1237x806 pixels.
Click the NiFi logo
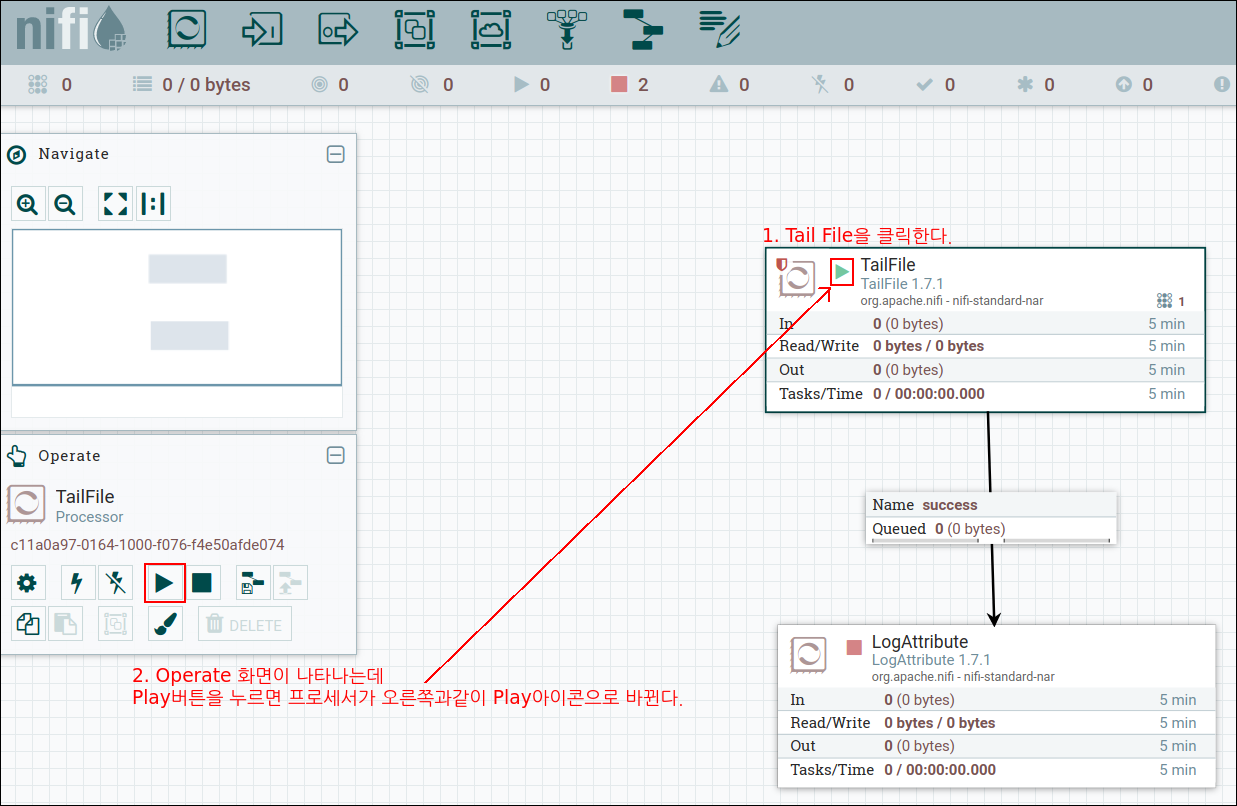point(72,31)
